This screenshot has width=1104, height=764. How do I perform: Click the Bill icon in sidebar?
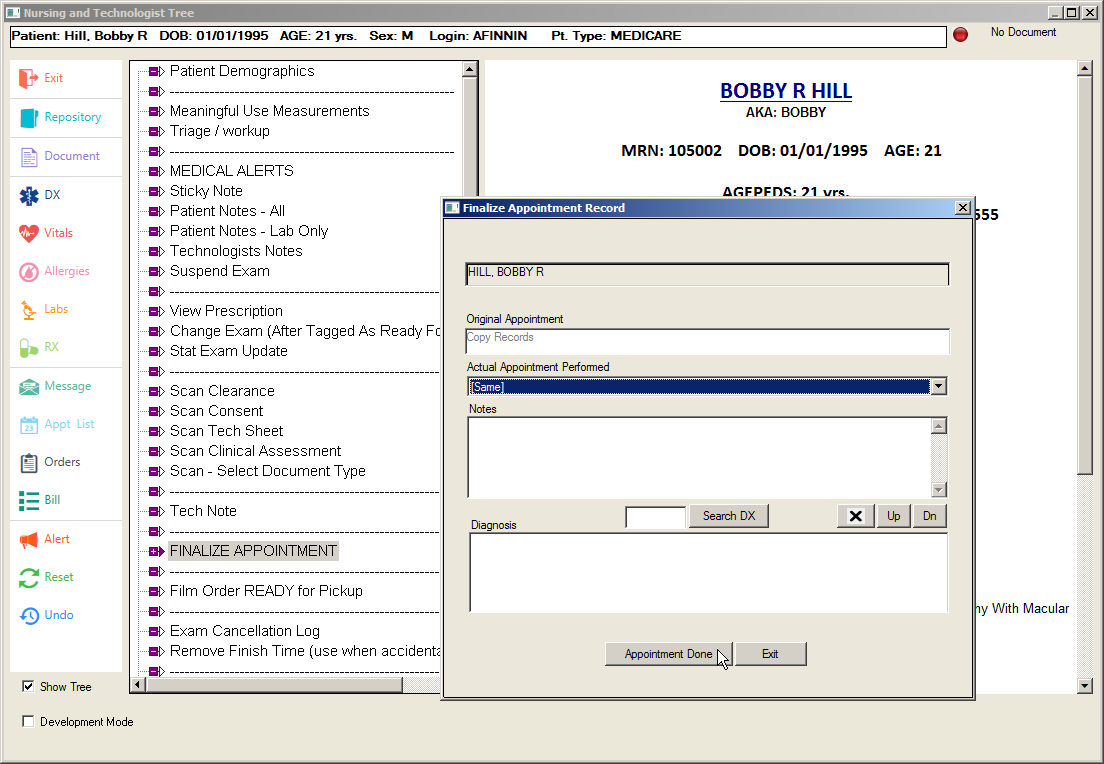point(29,500)
